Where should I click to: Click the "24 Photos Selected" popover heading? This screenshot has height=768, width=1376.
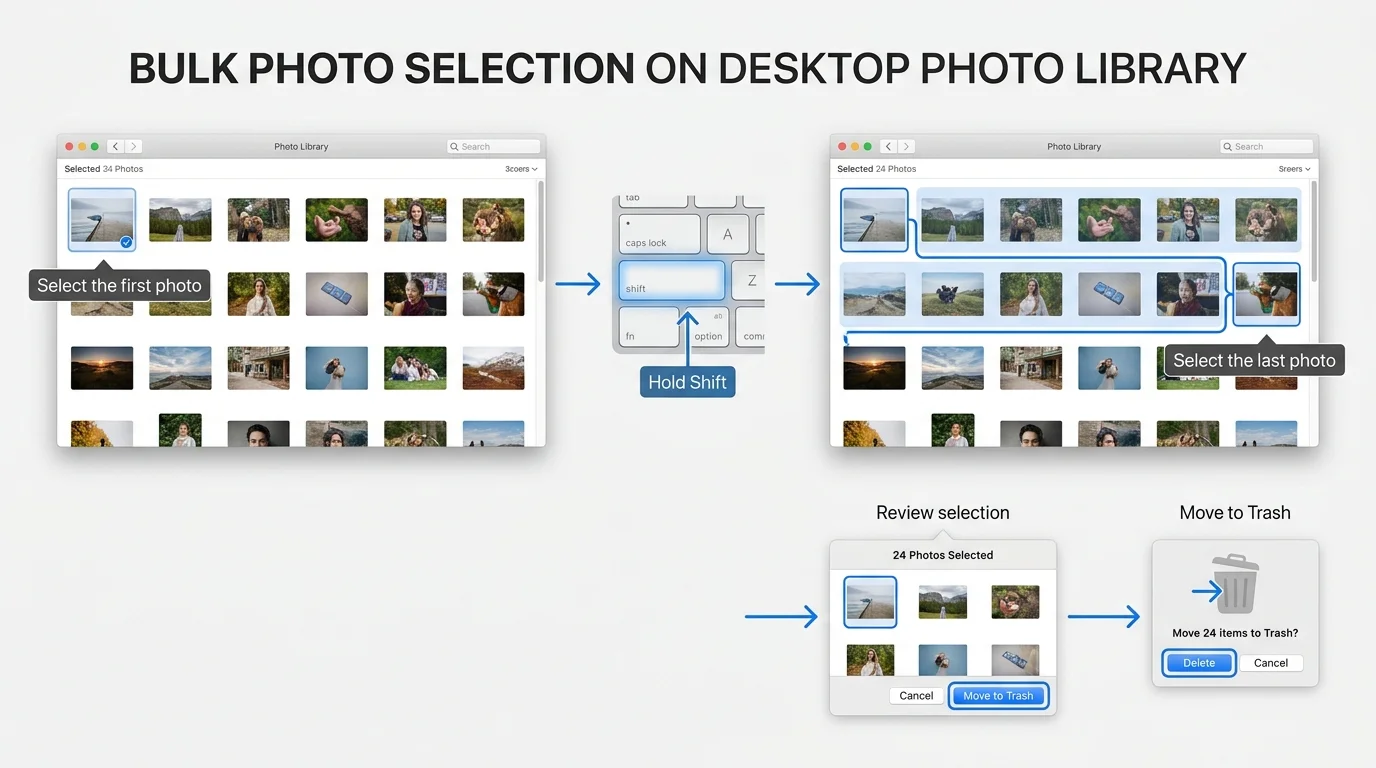943,555
